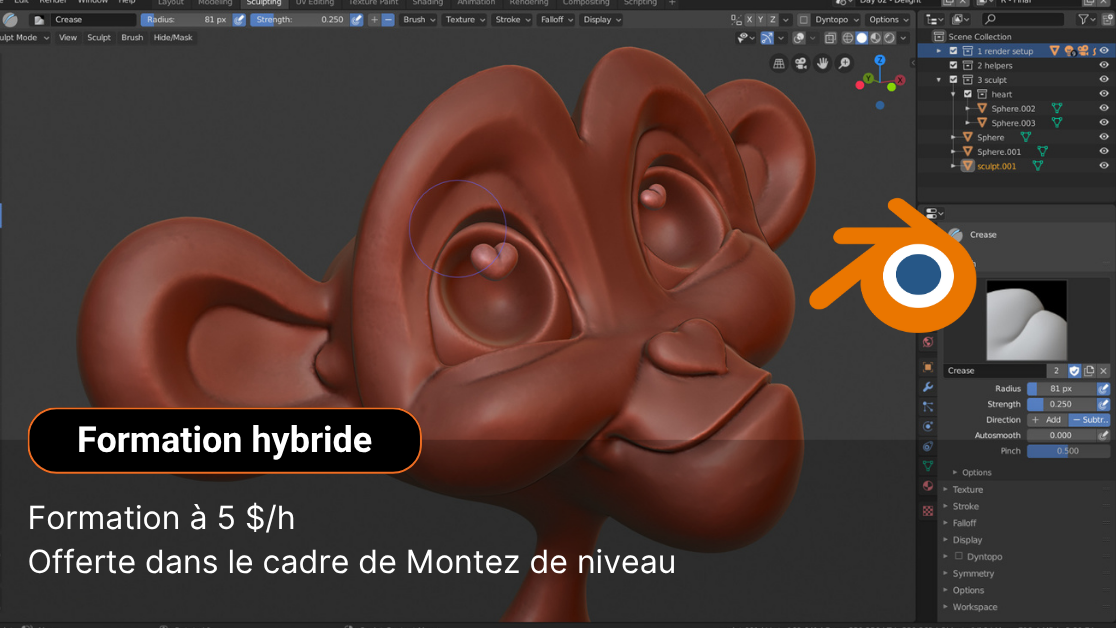This screenshot has height=628, width=1116.
Task: Collapse the 3 sculpt collection
Action: point(939,80)
